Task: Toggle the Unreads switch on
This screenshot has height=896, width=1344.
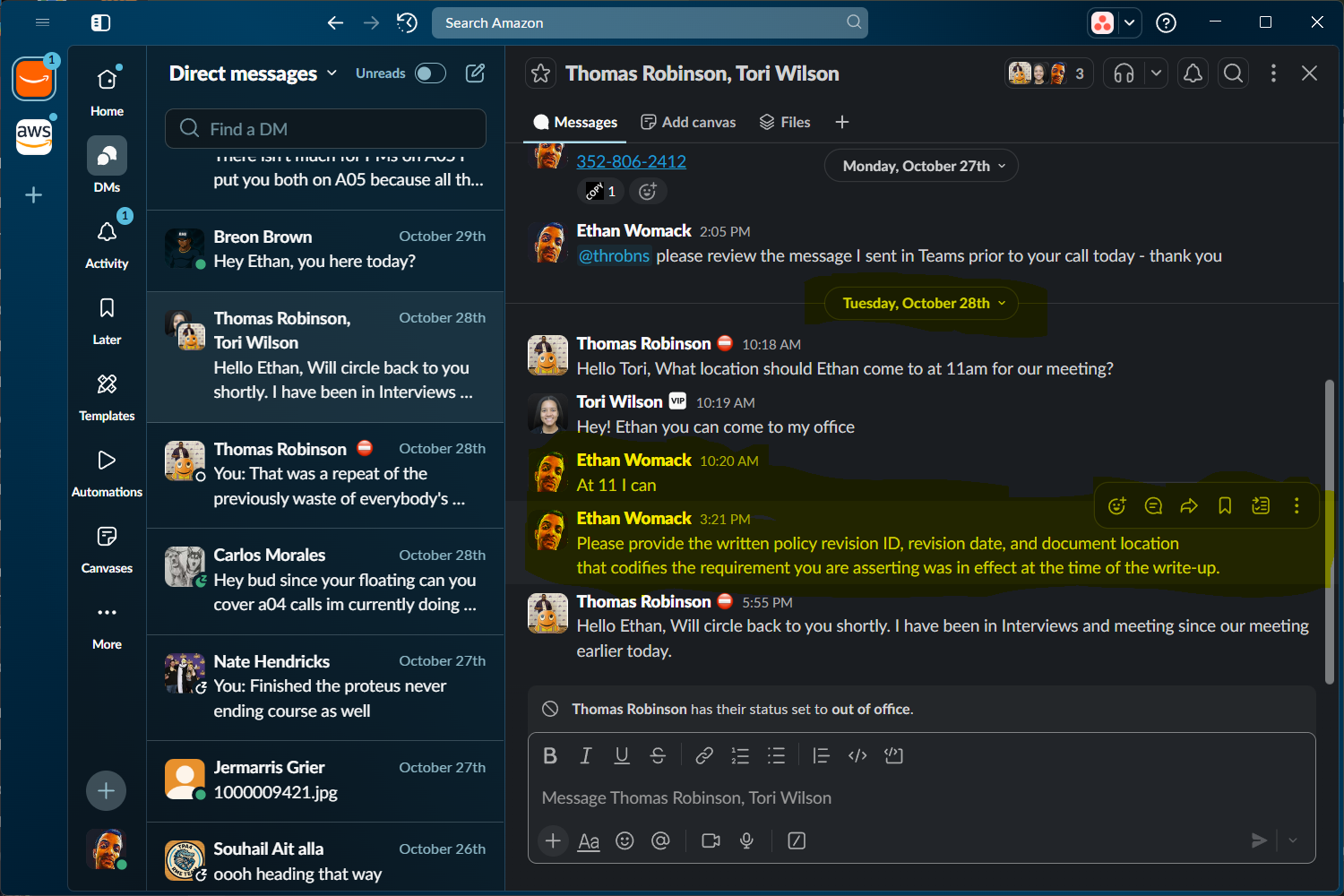Action: [430, 73]
